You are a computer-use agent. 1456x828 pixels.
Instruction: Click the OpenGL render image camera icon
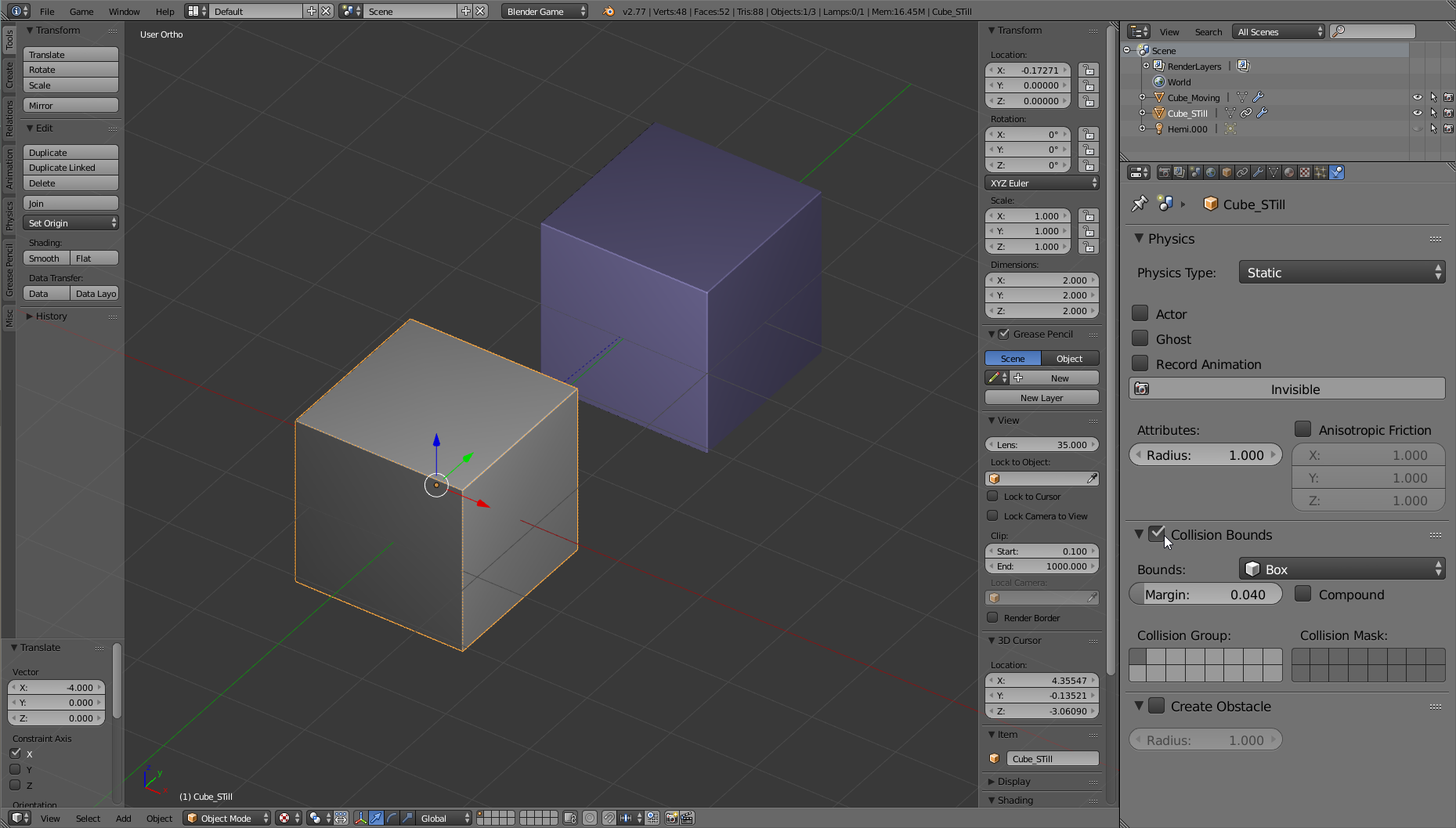(x=671, y=818)
